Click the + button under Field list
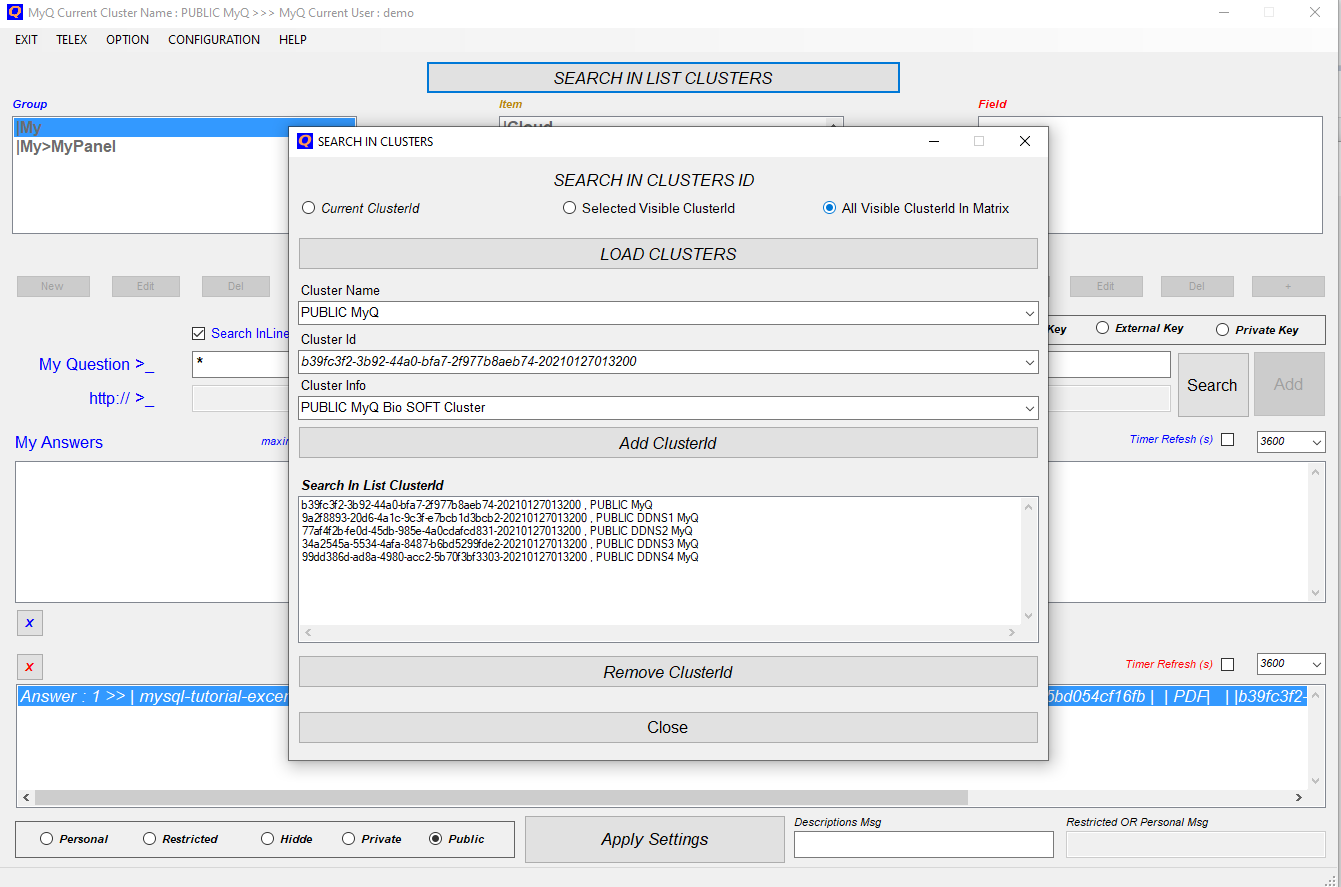 point(1288,286)
